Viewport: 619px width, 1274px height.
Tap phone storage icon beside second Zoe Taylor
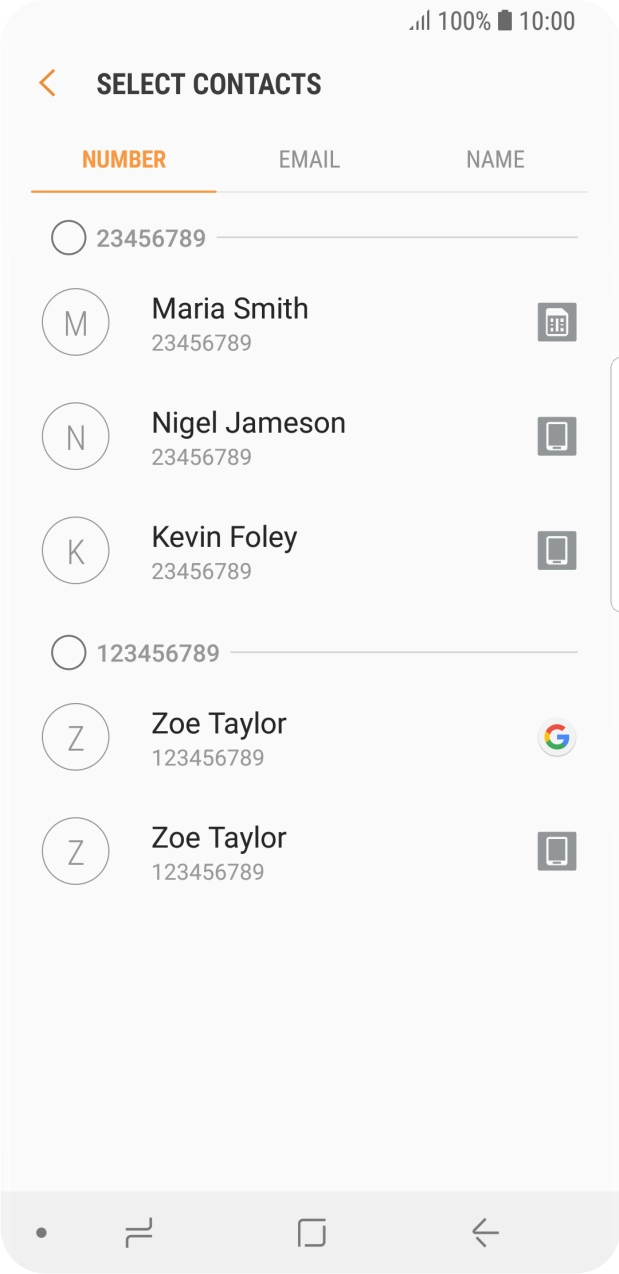point(557,852)
